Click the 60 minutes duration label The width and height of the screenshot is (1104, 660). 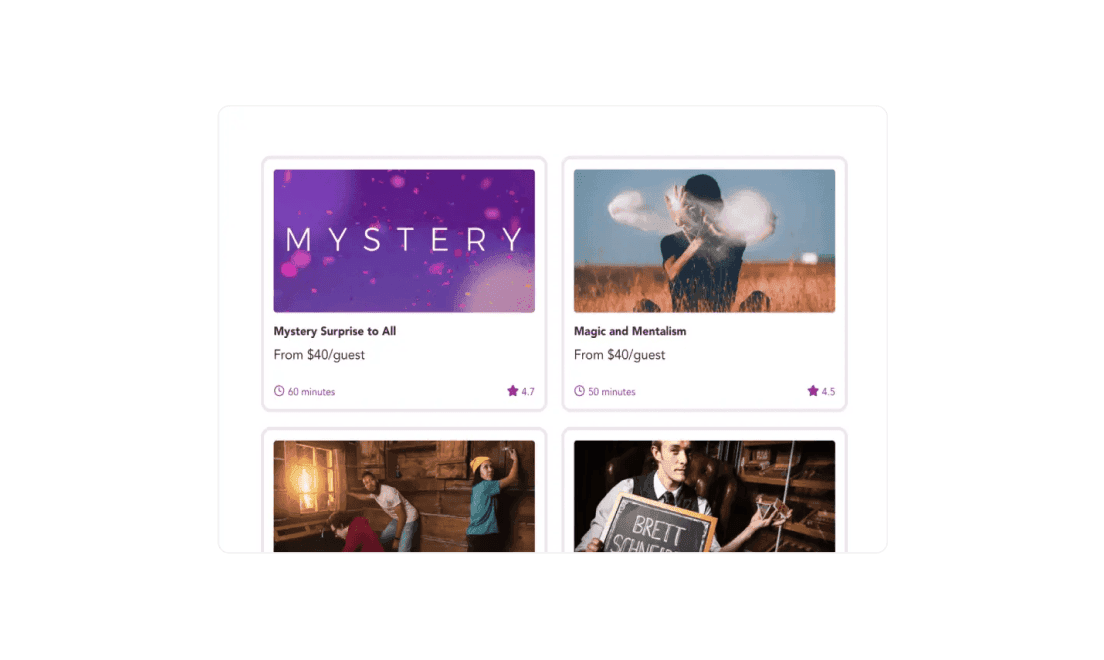311,392
